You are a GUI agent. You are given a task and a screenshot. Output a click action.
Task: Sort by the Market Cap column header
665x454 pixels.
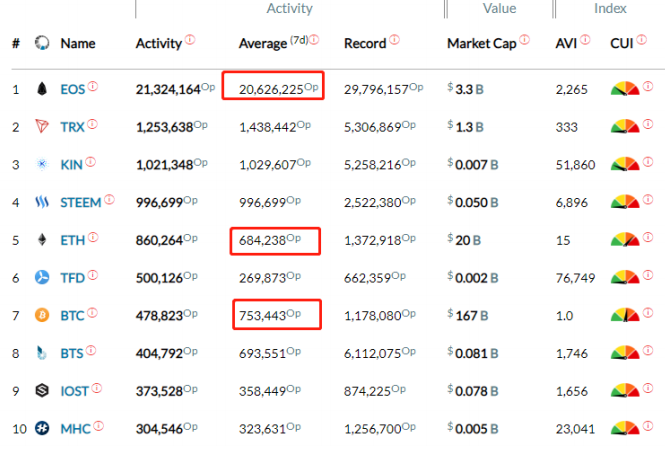[481, 43]
